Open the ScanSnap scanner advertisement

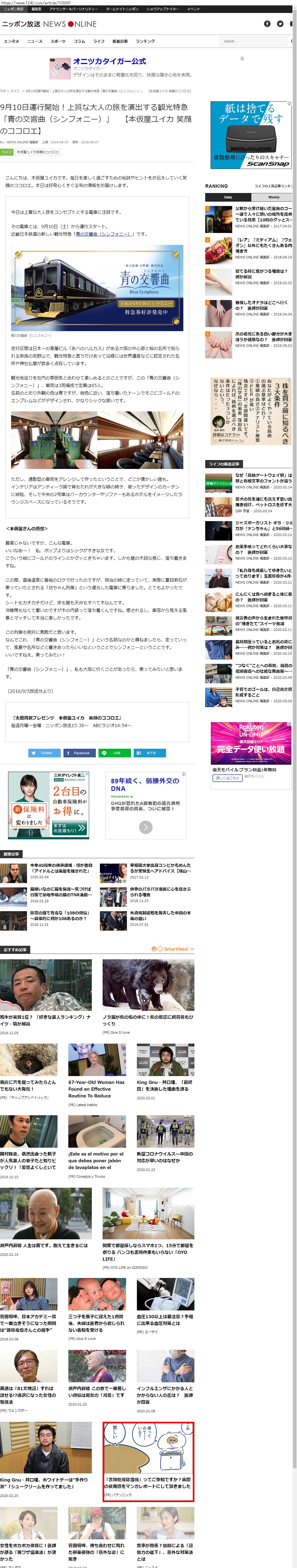point(251,135)
